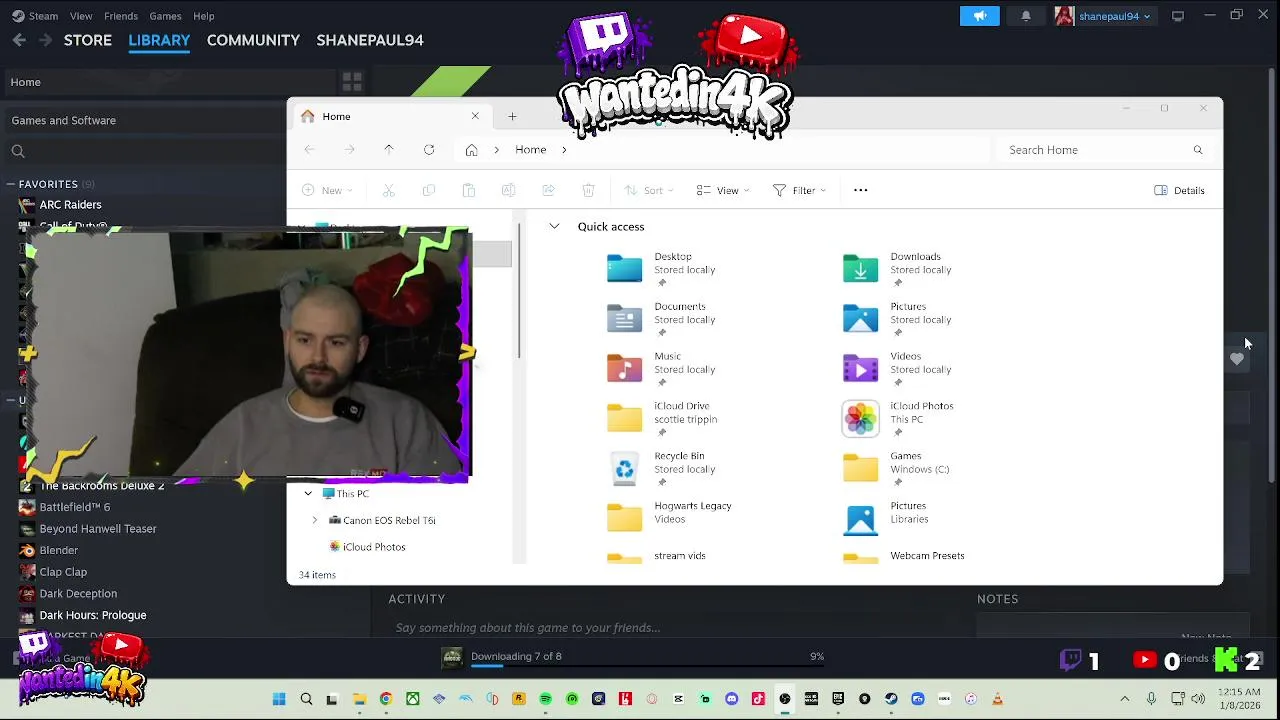Click the Steam library search magnifier
The height and width of the screenshot is (720, 1280).
pos(18,151)
